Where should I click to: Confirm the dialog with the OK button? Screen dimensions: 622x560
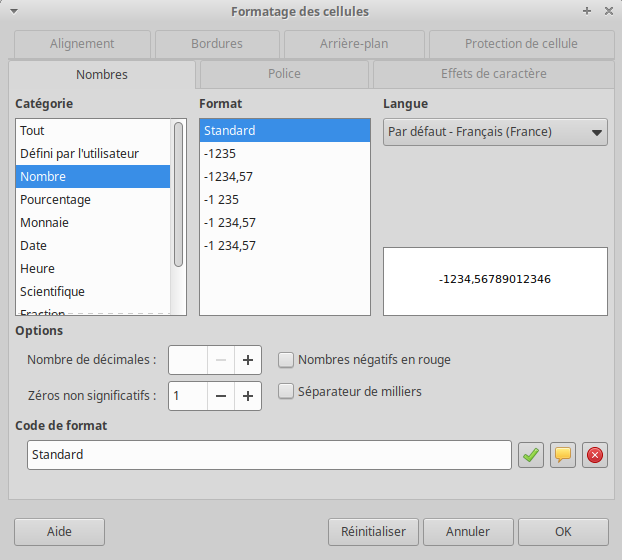click(x=563, y=532)
